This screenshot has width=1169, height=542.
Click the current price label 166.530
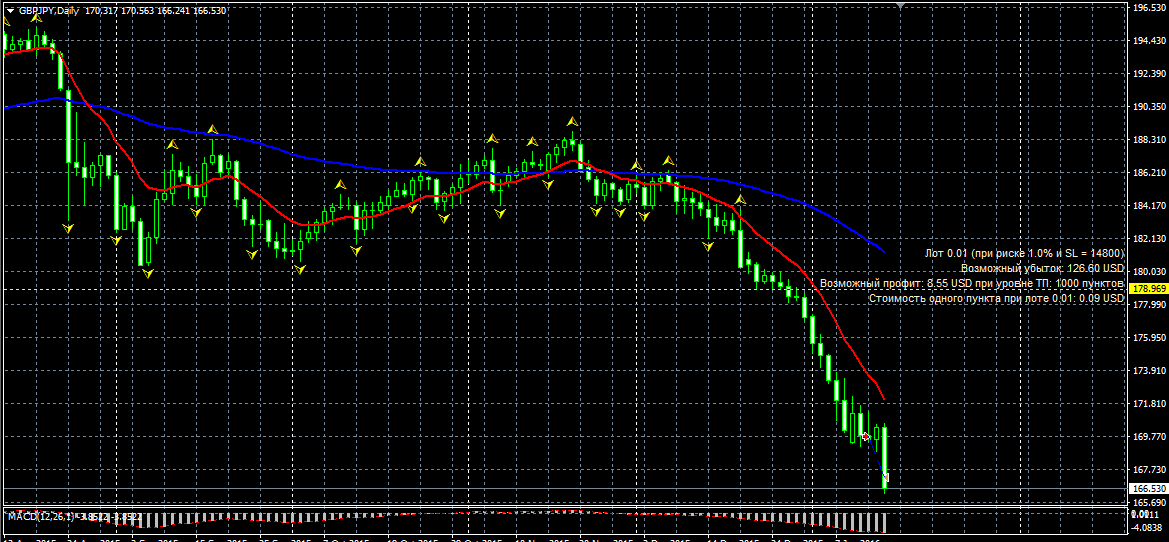click(x=1148, y=488)
